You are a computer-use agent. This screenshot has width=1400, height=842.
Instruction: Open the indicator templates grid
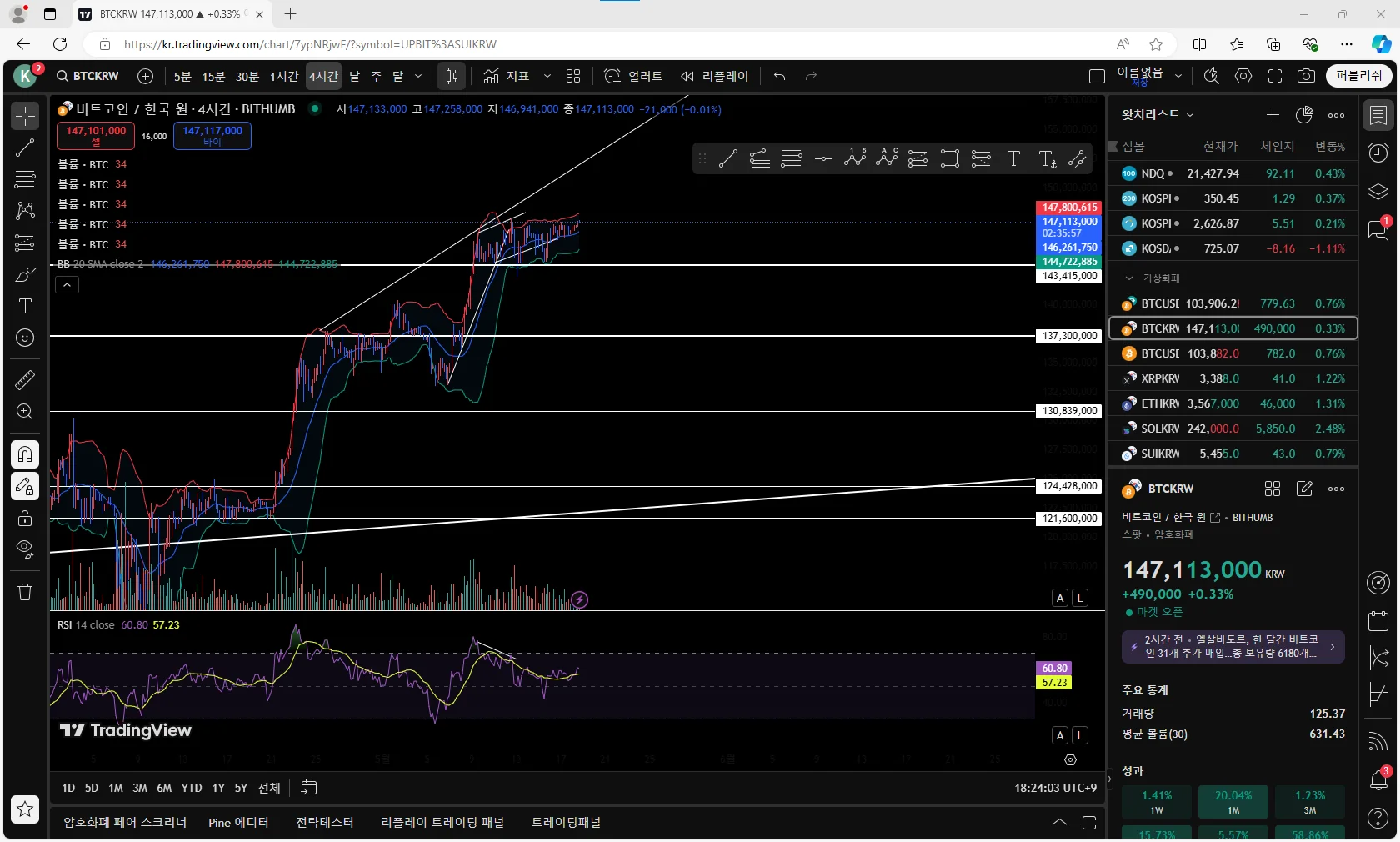(573, 76)
